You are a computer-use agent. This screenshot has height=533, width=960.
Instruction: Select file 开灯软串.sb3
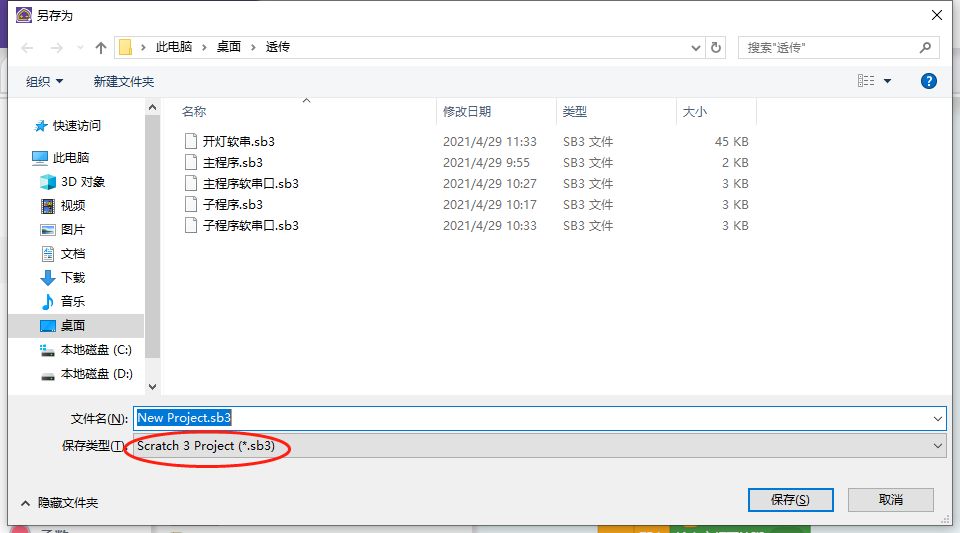(238, 142)
